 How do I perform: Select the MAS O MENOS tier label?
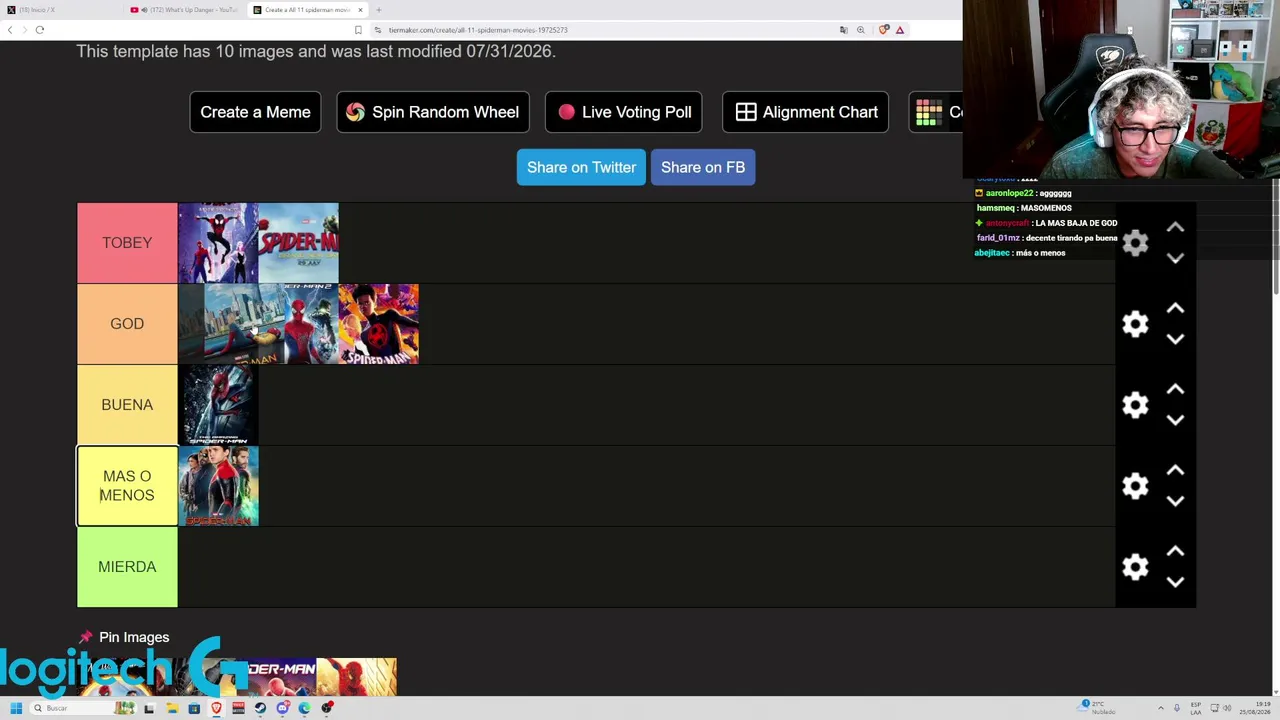(127, 486)
